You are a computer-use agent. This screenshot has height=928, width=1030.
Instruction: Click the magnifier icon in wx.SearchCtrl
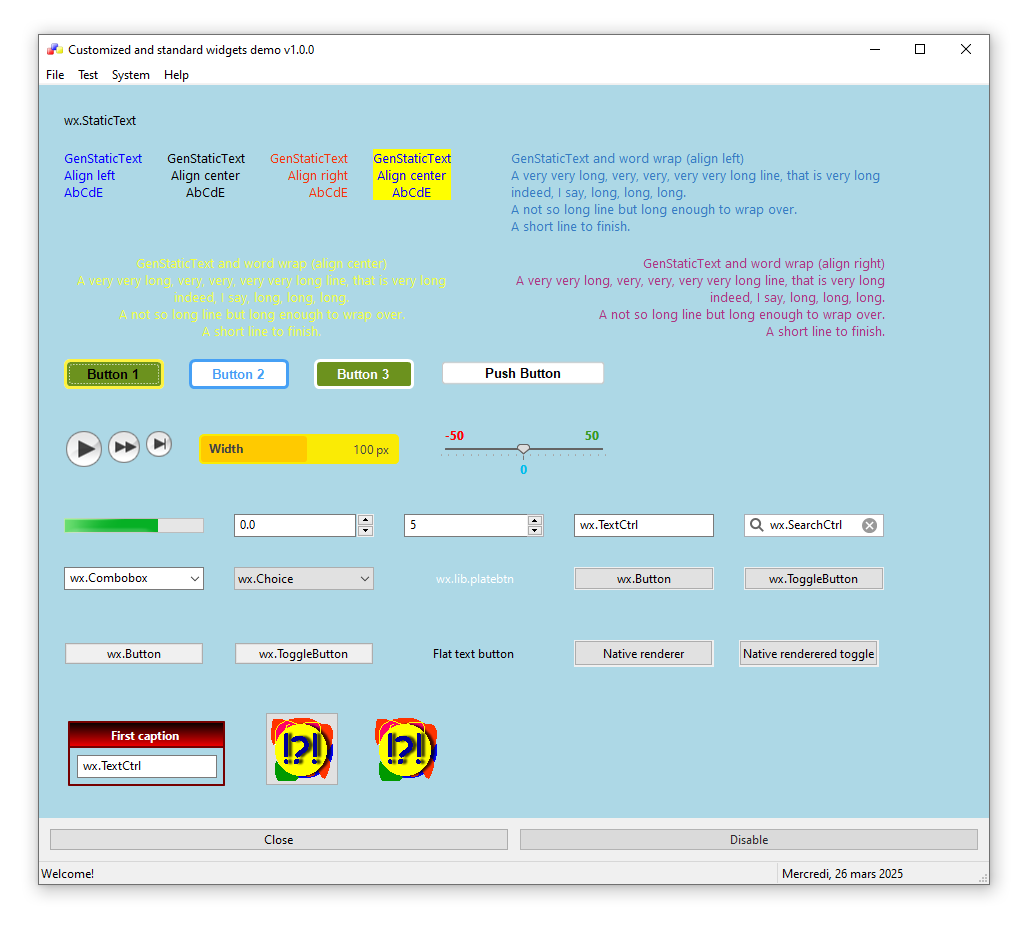click(757, 525)
